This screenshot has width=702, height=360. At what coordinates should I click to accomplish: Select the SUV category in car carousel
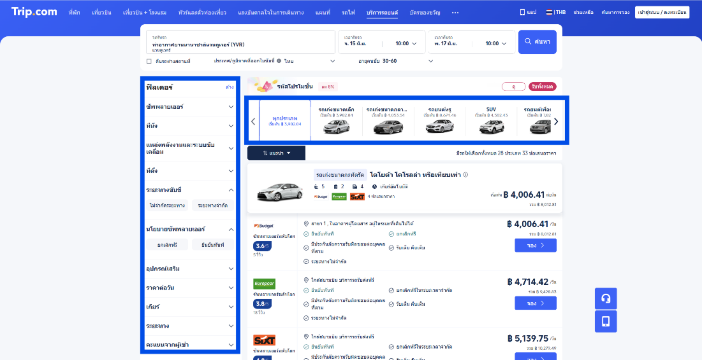(x=491, y=120)
